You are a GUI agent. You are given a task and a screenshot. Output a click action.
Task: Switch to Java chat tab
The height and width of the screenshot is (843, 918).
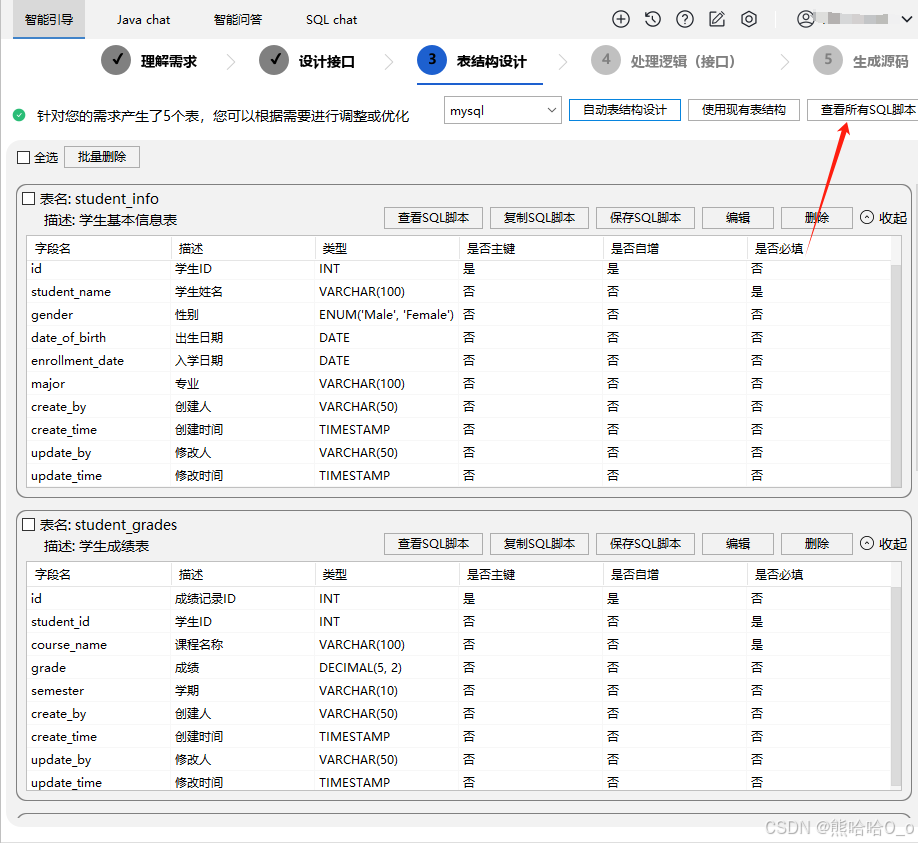point(143,20)
